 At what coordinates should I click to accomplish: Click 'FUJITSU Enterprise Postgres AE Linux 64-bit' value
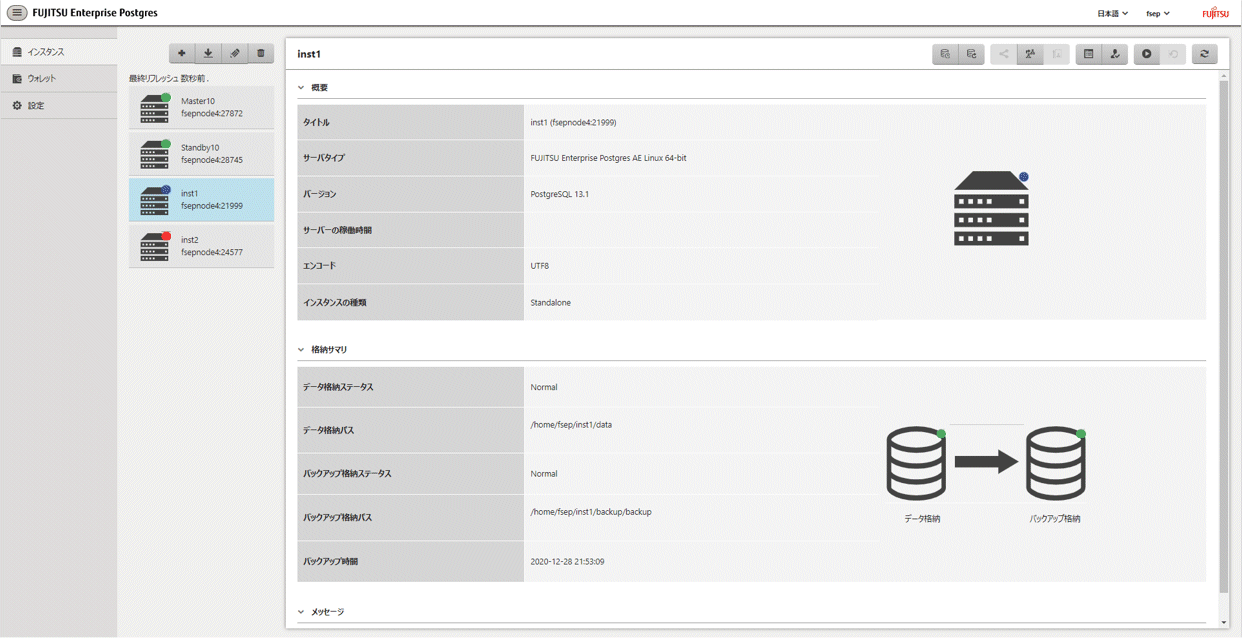(608, 158)
